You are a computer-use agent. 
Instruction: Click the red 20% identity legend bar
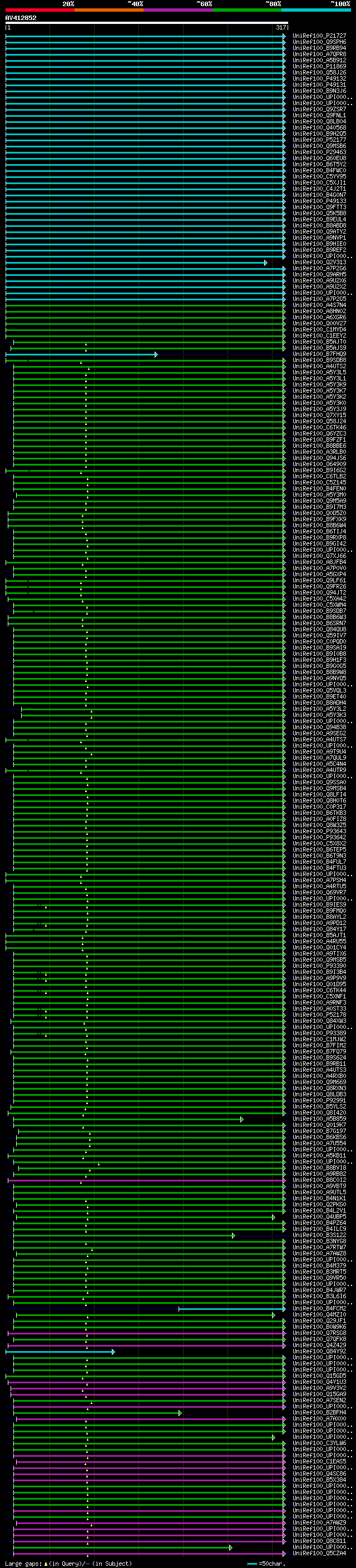[40, 10]
